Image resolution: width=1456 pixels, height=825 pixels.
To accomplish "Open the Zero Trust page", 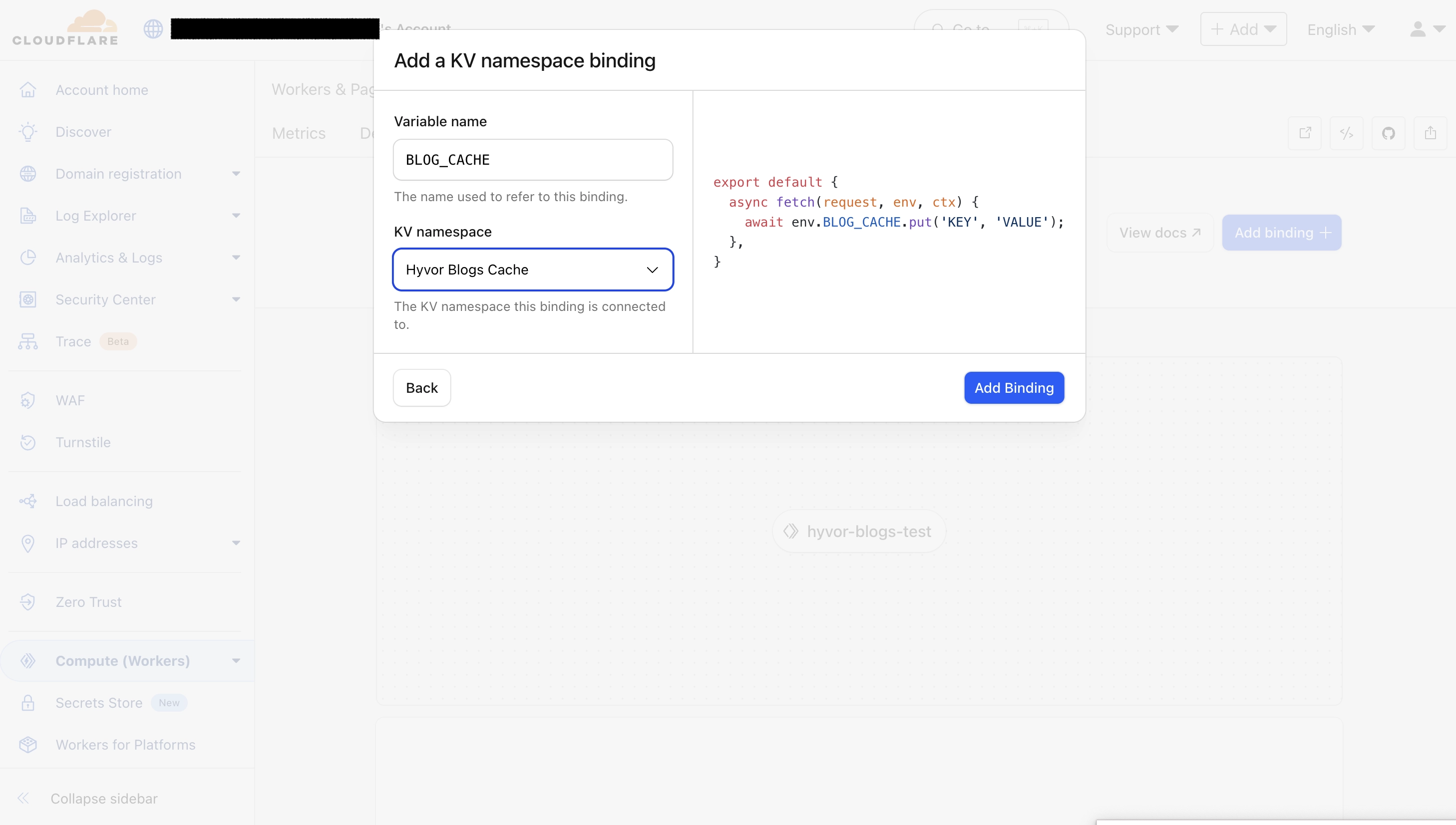I will 88,602.
